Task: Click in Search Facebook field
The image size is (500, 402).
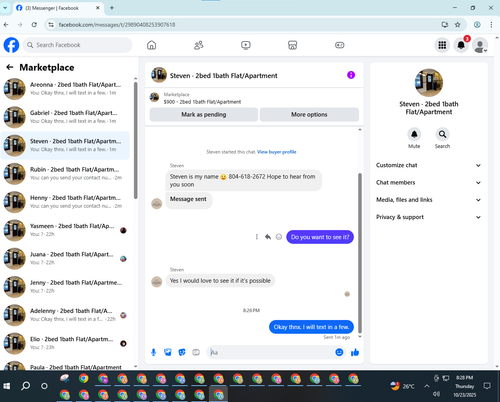Action: click(x=77, y=45)
